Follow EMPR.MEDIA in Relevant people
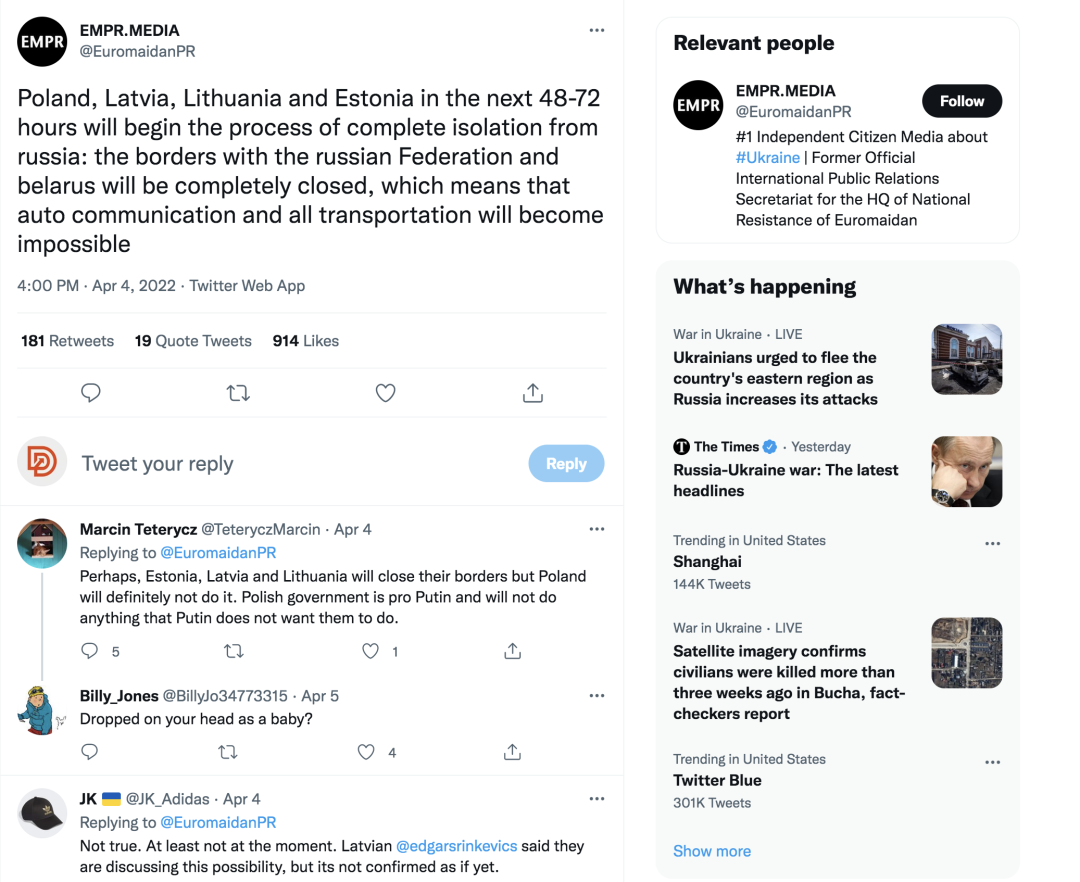The image size is (1080, 882). 961,101
